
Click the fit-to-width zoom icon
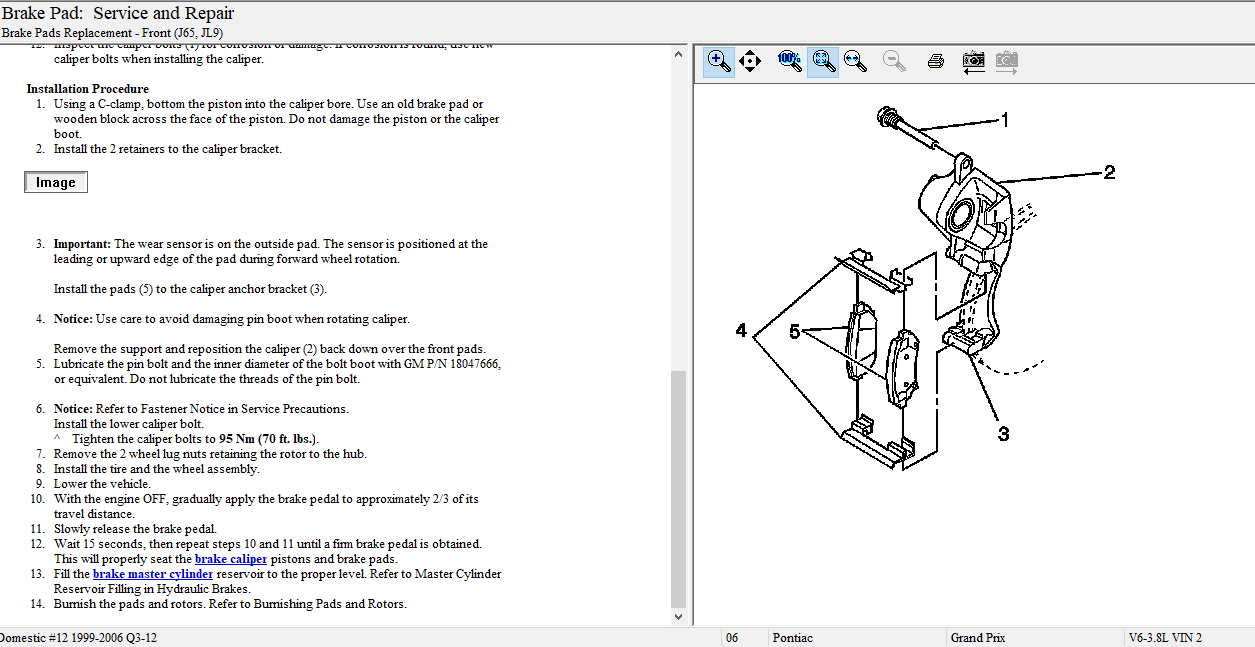[855, 61]
